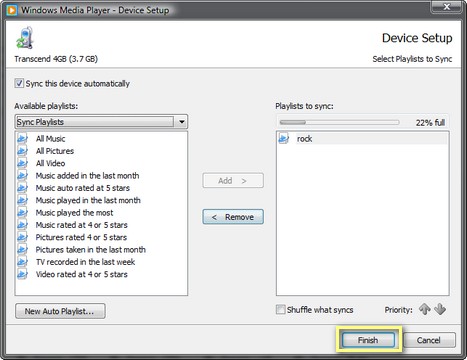This screenshot has height=360, width=467.
Task: Click icon beside Pictures rated 4 or 5 stars
Action: 22,237
